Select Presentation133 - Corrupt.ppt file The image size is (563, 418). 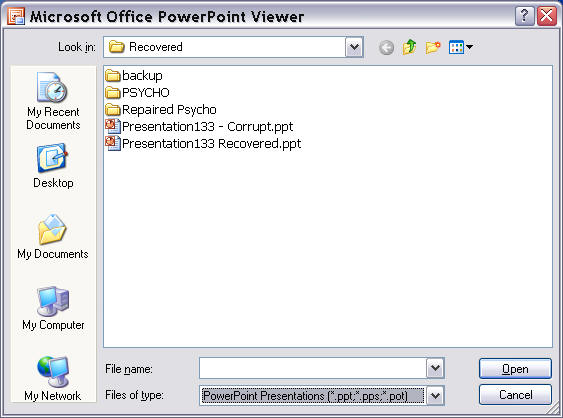(199, 126)
